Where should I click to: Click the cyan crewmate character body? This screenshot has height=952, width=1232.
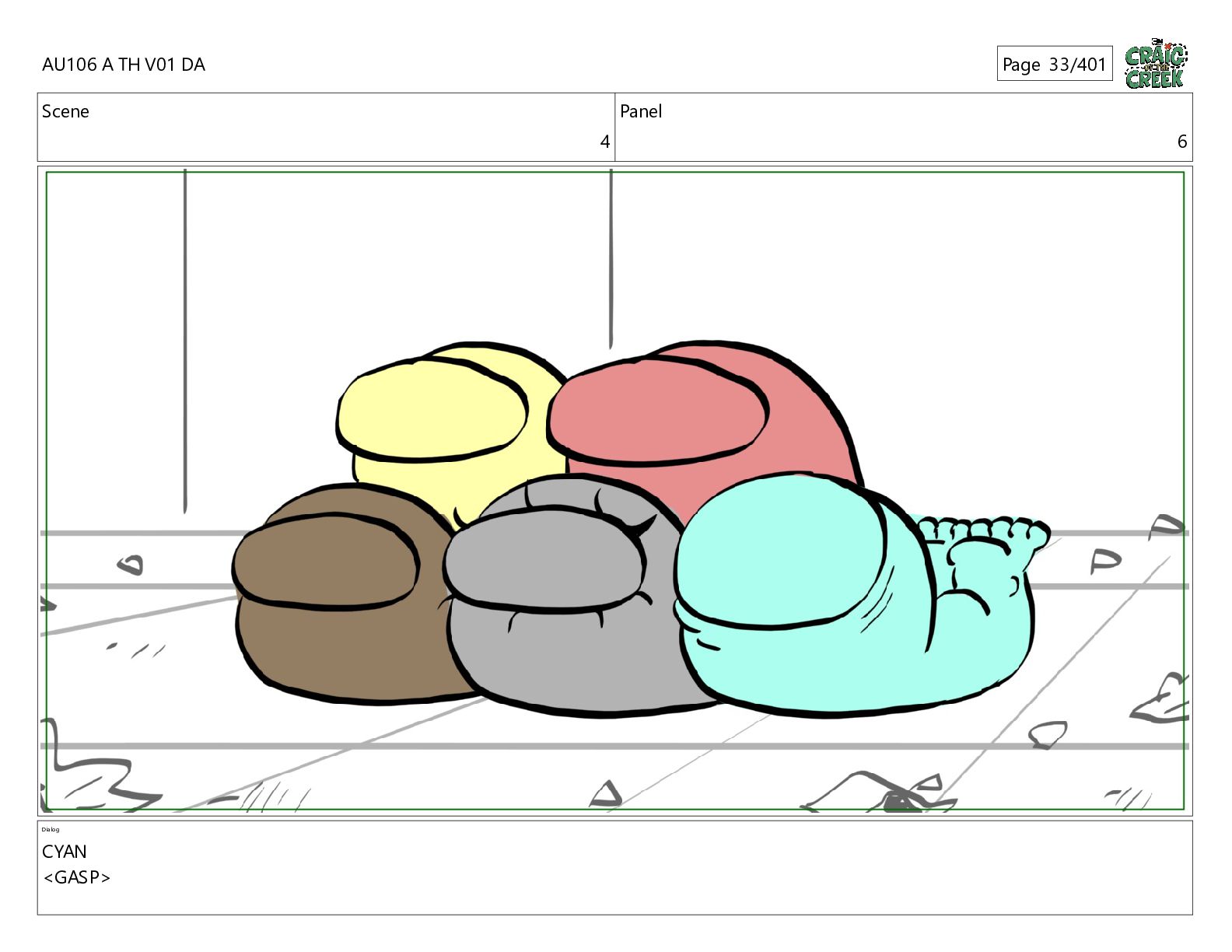coord(809,595)
